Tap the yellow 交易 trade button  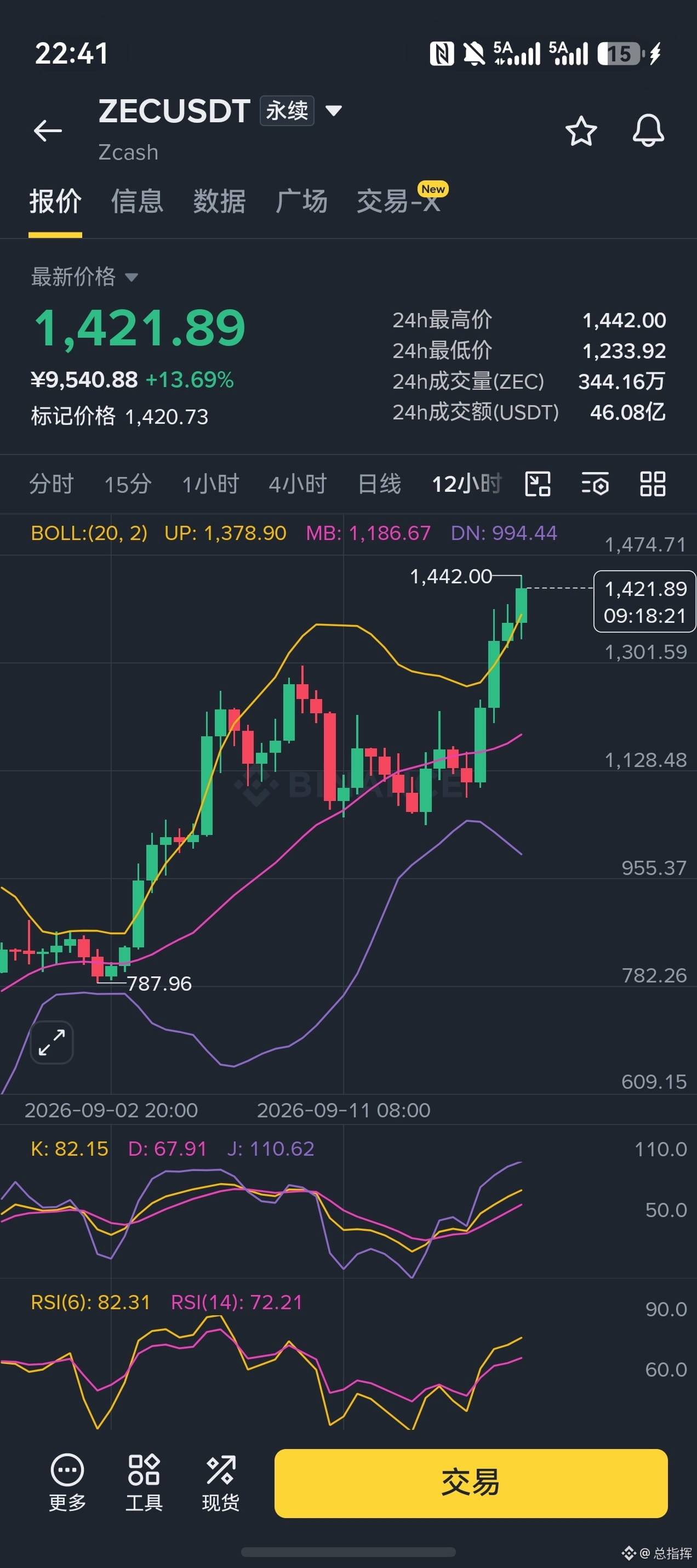pos(471,1483)
